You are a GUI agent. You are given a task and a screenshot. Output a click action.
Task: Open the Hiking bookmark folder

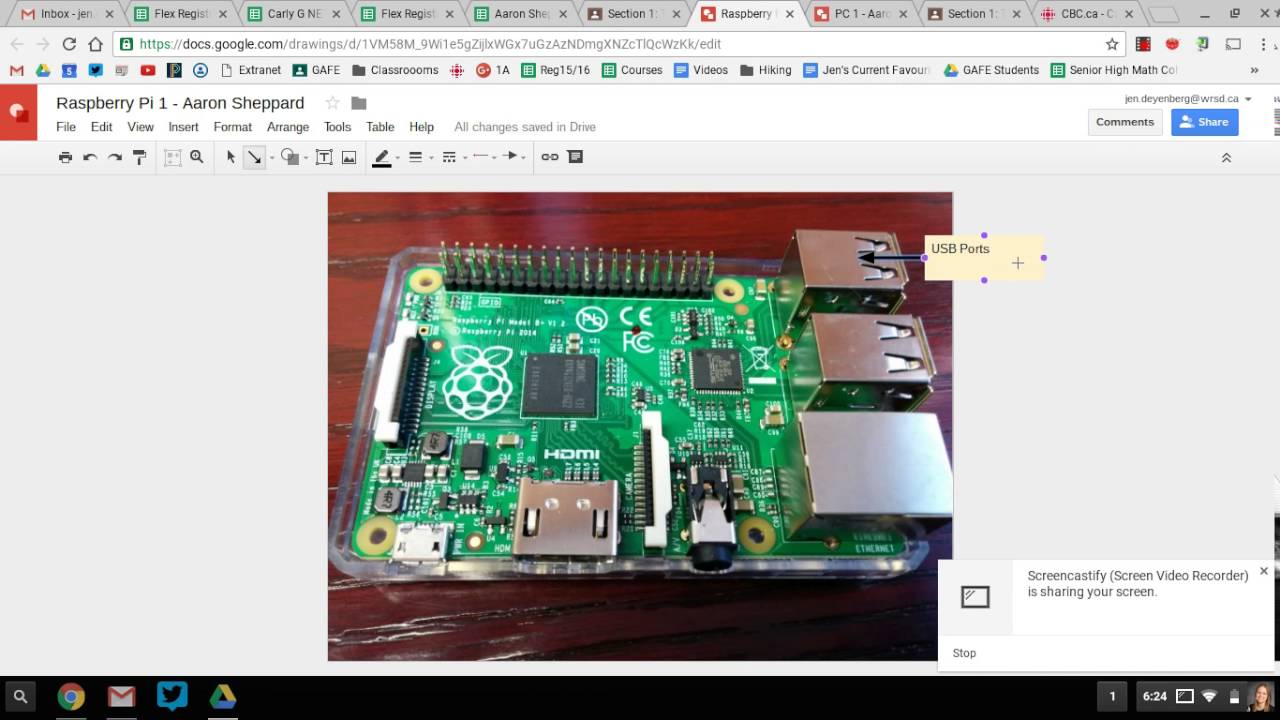[766, 70]
